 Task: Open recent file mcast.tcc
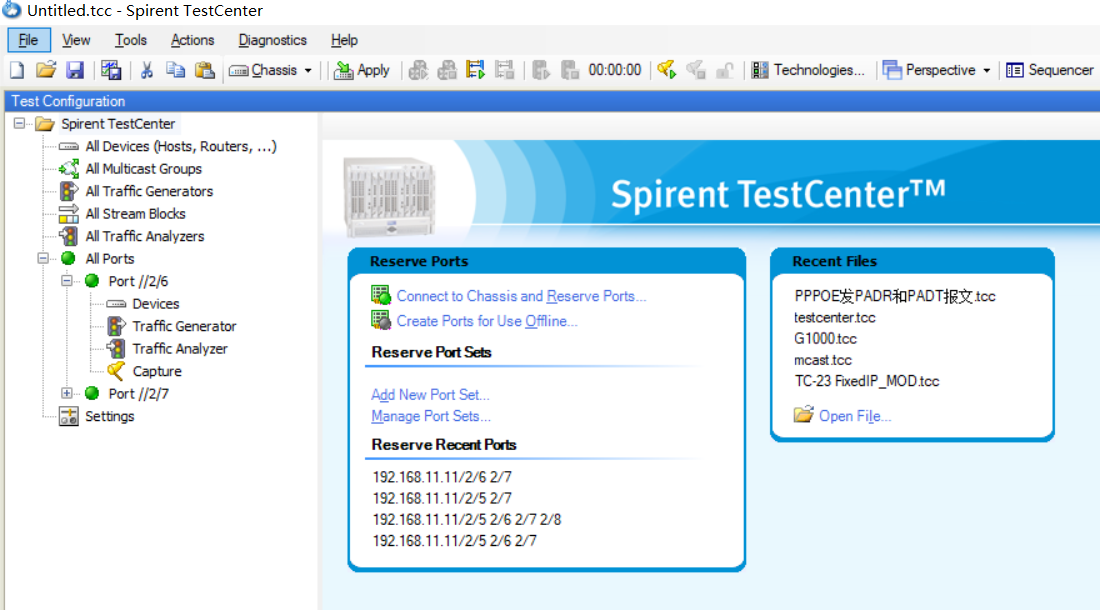(x=823, y=360)
